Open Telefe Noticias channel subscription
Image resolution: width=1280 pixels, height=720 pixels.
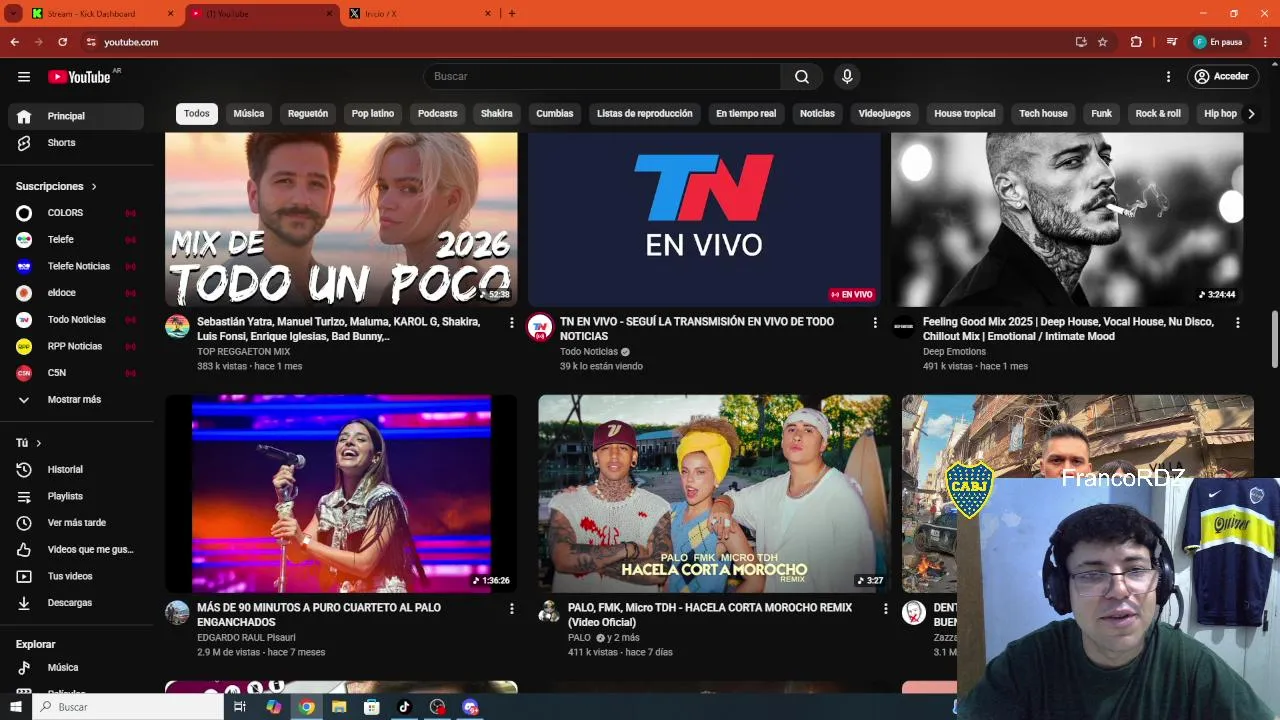(x=76, y=266)
